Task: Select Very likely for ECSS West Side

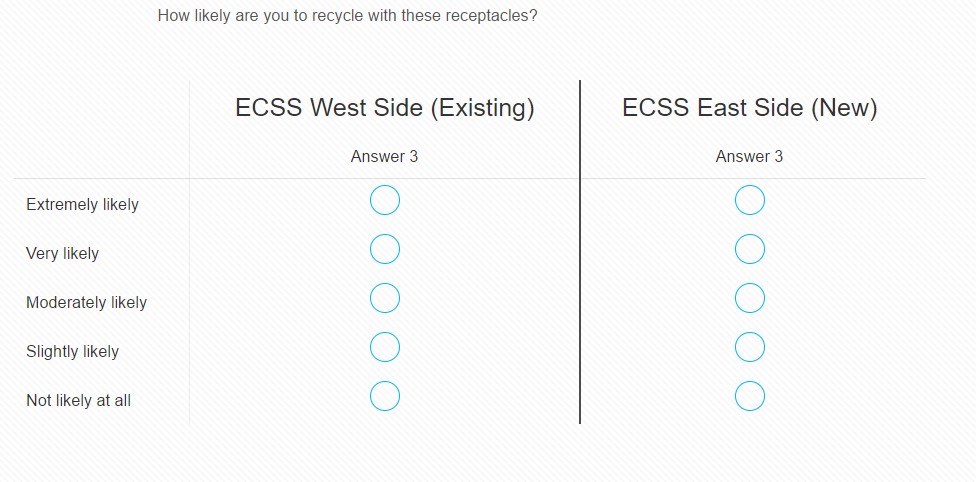Action: [x=385, y=249]
